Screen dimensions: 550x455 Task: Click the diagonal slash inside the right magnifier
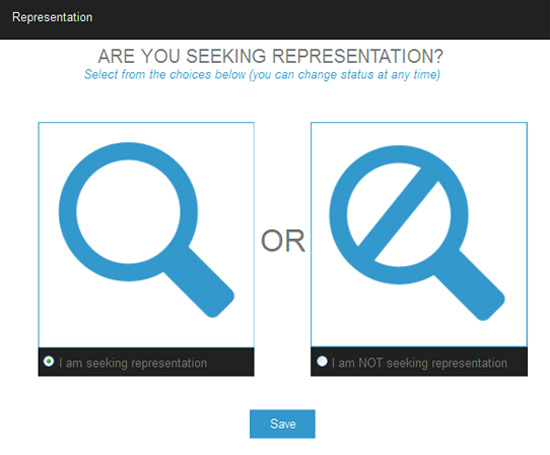click(x=398, y=214)
